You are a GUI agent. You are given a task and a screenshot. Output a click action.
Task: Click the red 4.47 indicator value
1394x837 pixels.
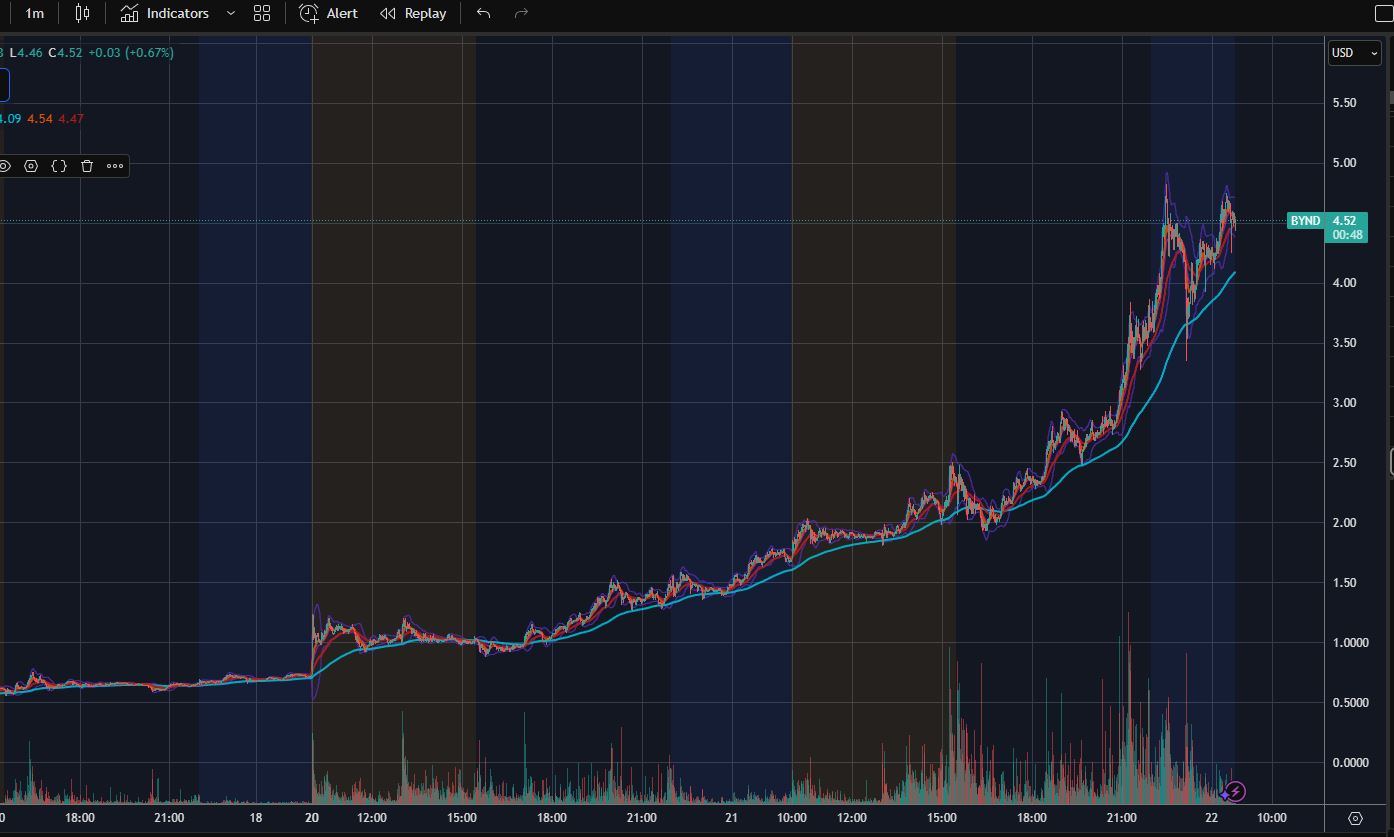(71, 119)
